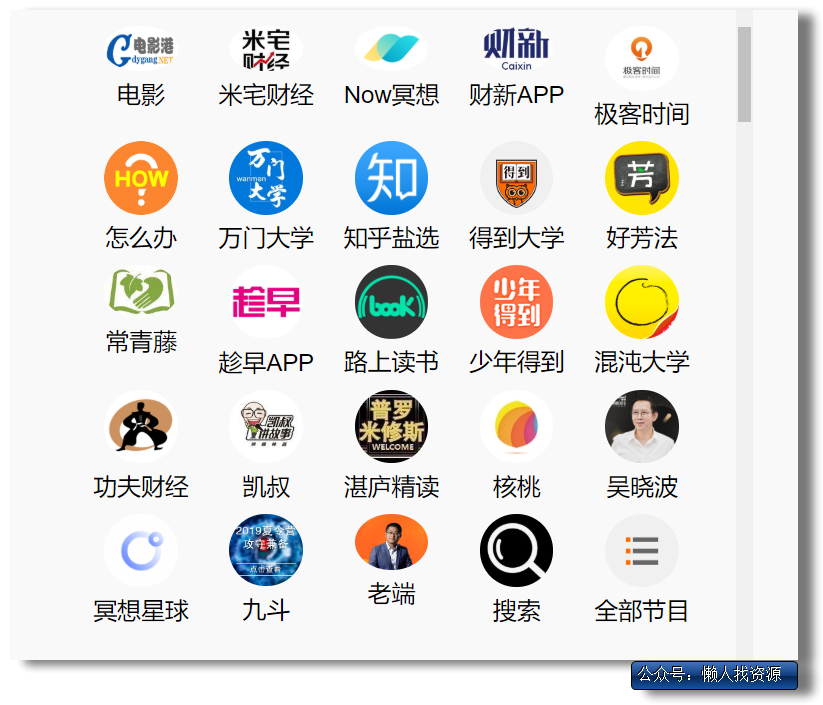Click the 怎么办 label
Image resolution: width=823 pixels, height=705 pixels.
pos(141,238)
